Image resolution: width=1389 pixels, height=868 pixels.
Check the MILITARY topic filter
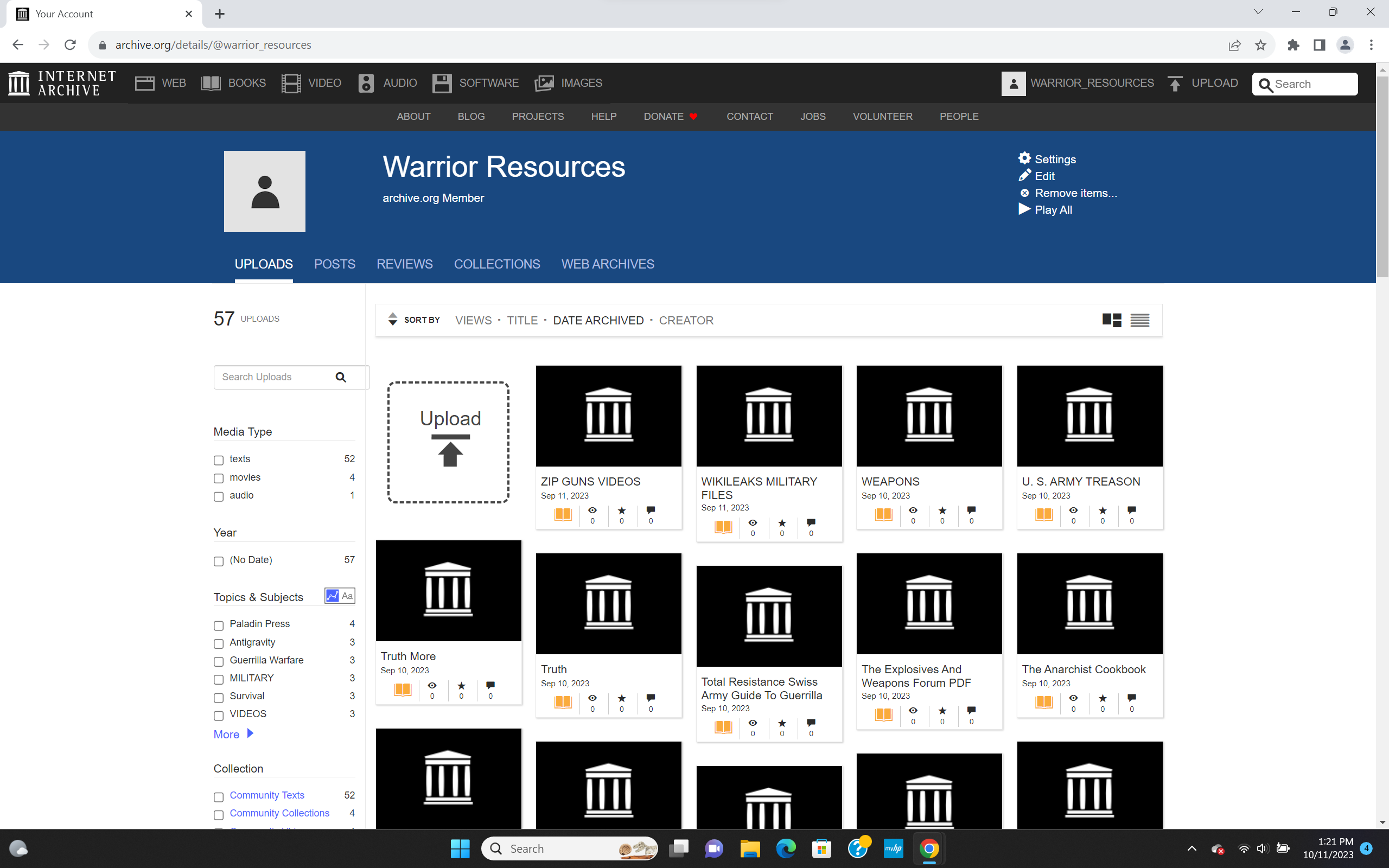219,680
